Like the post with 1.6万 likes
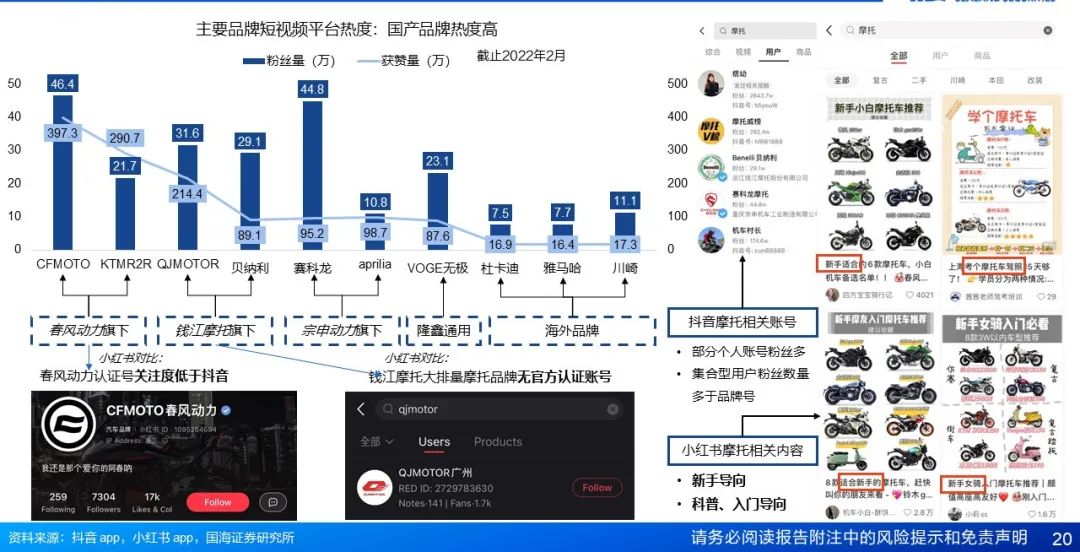The height and width of the screenshot is (552, 1080). (x=1031, y=514)
